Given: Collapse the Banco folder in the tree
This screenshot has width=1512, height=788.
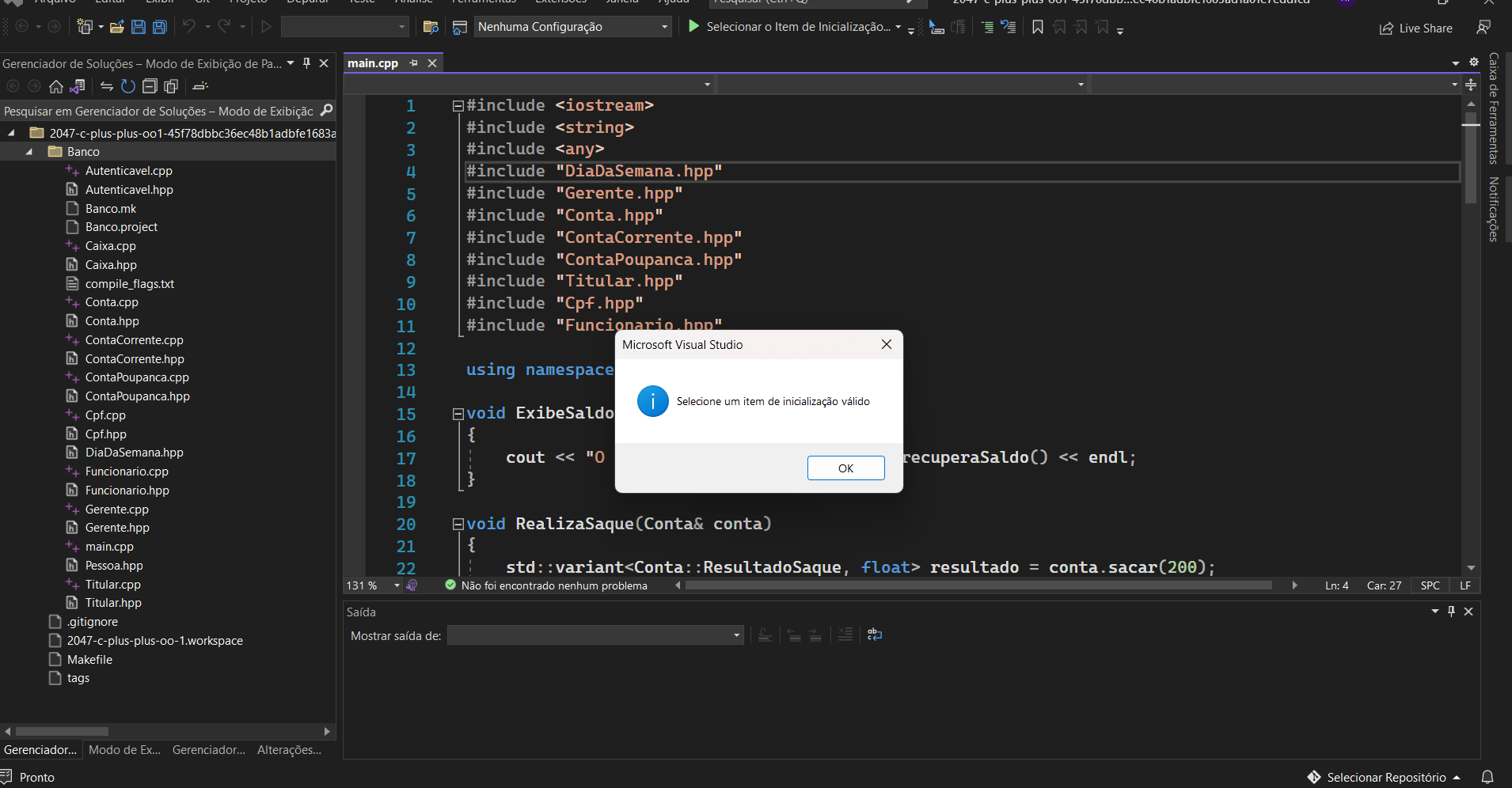Looking at the screenshot, I should [x=29, y=152].
